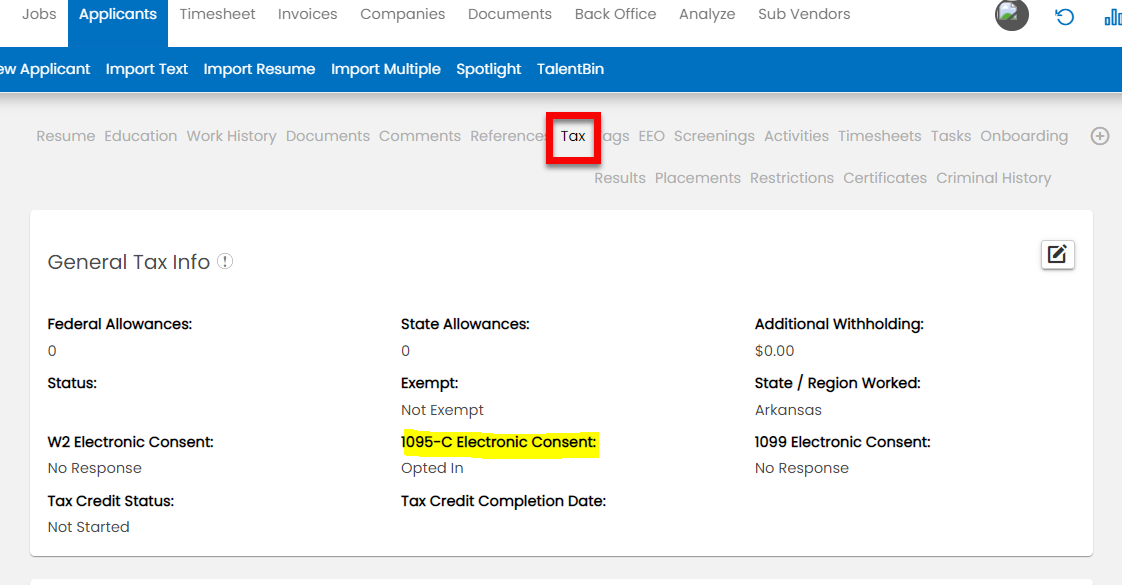Switch to the Screenings tab
The height and width of the screenshot is (585, 1122).
point(714,136)
